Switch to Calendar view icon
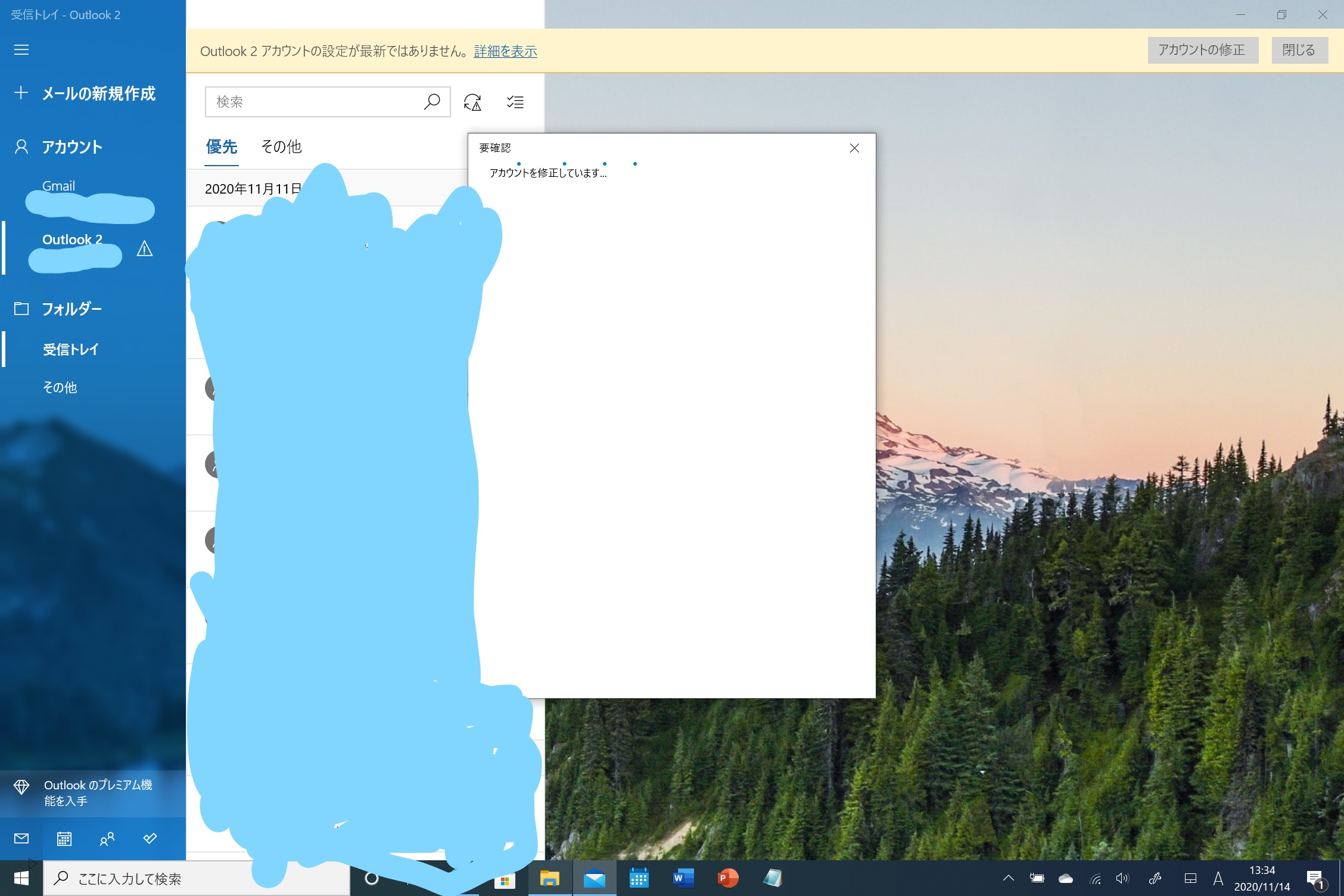 (64, 839)
